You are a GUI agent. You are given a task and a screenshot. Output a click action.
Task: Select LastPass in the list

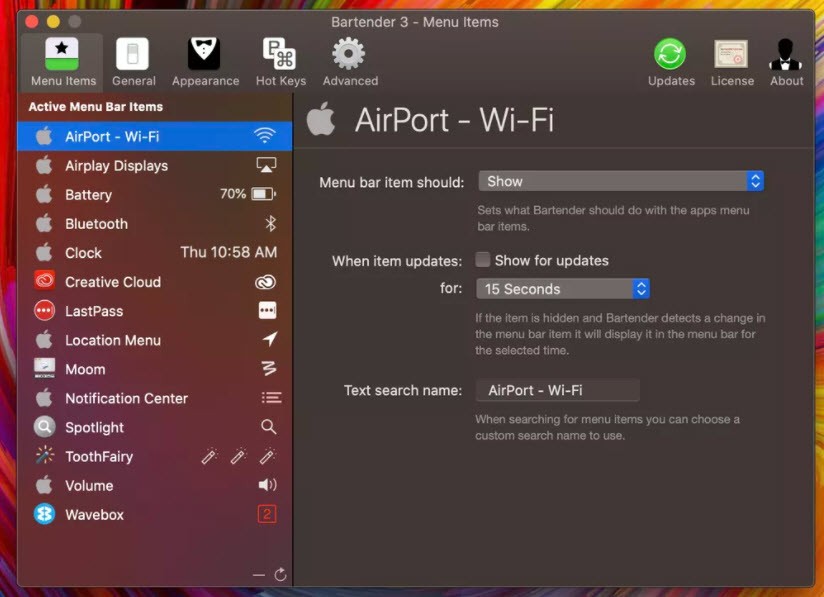coord(154,311)
